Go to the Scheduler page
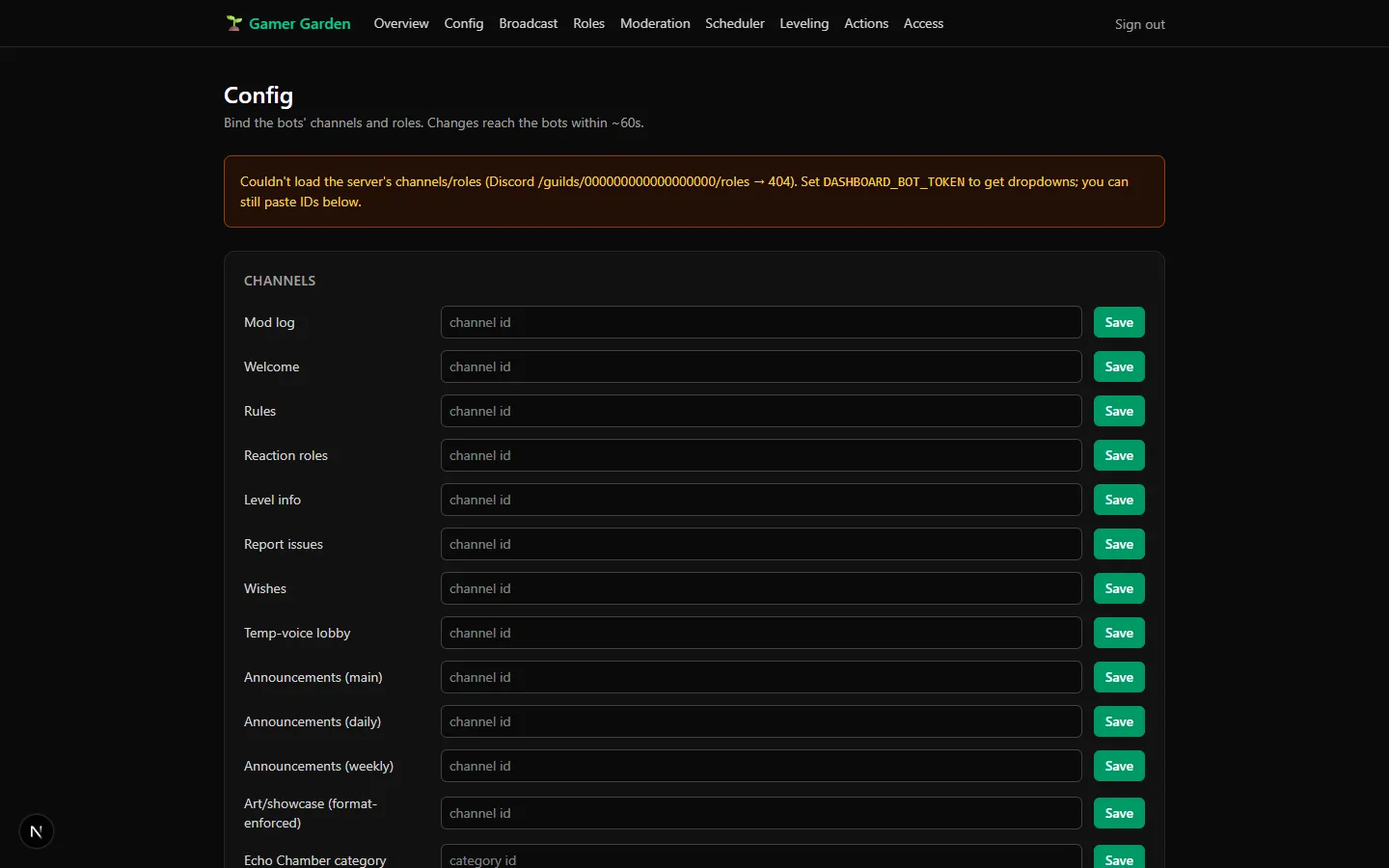This screenshot has width=1389, height=868. click(735, 23)
